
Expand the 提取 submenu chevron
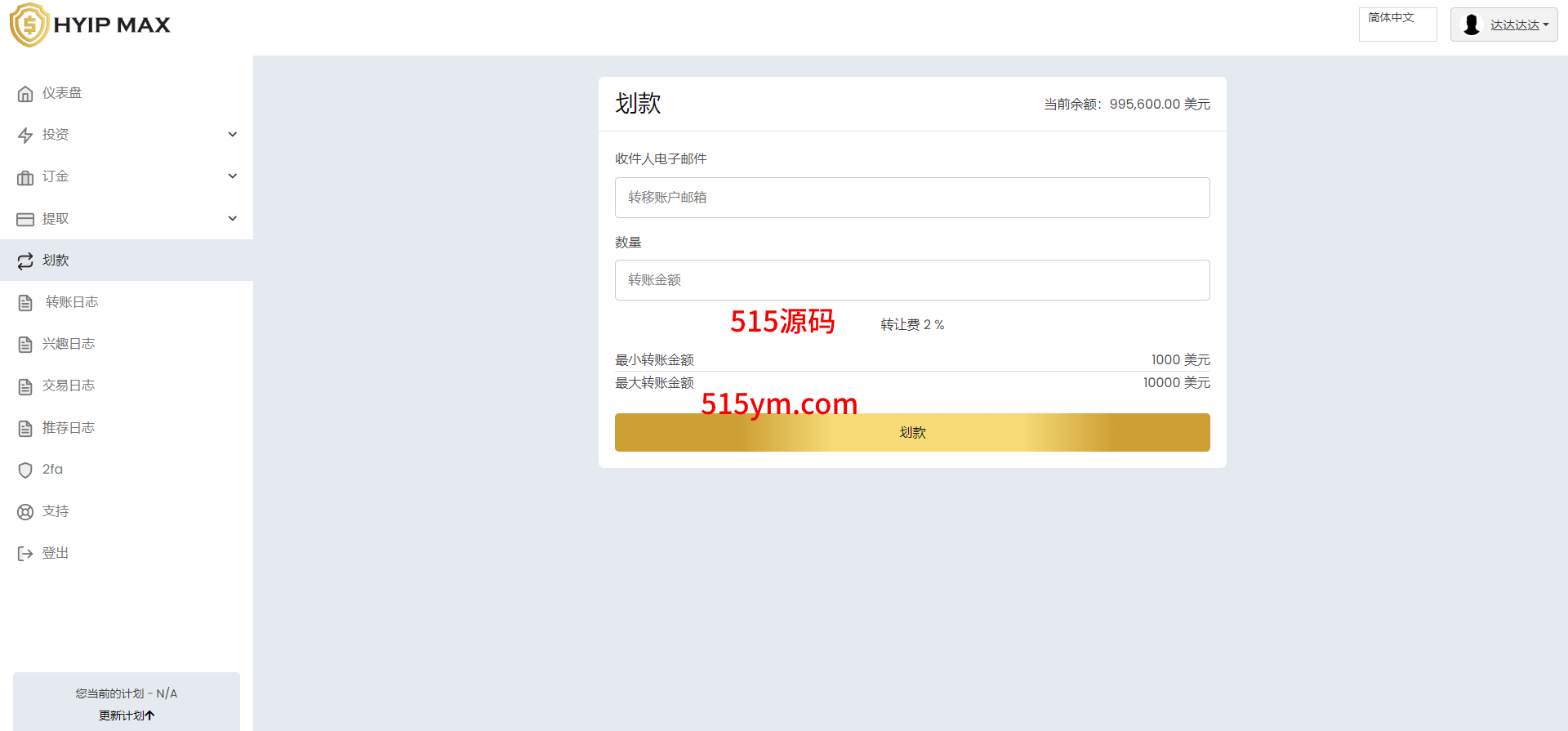point(233,219)
